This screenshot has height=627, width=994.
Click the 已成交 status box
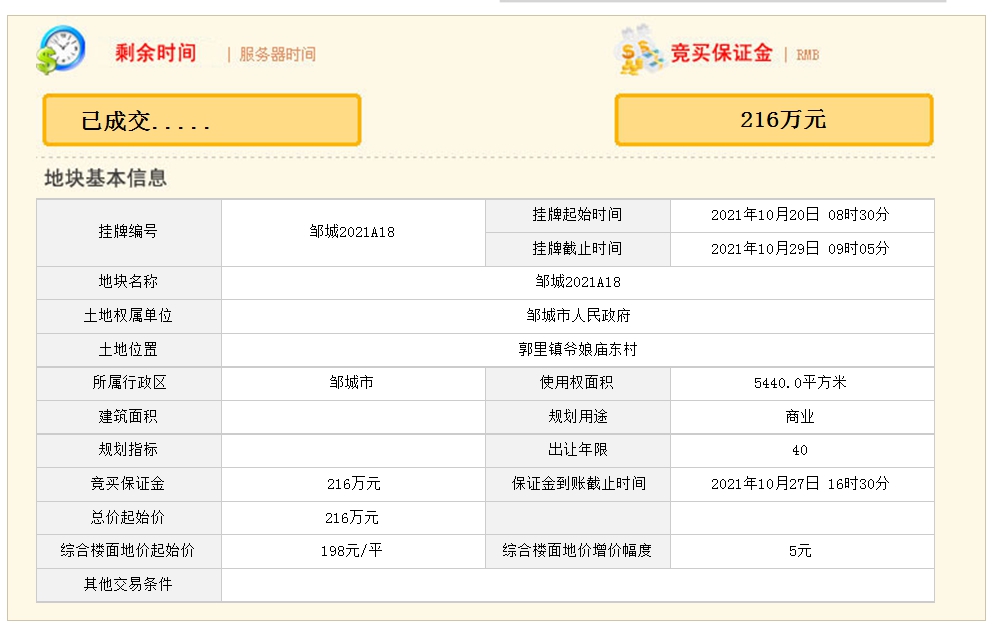point(202,120)
